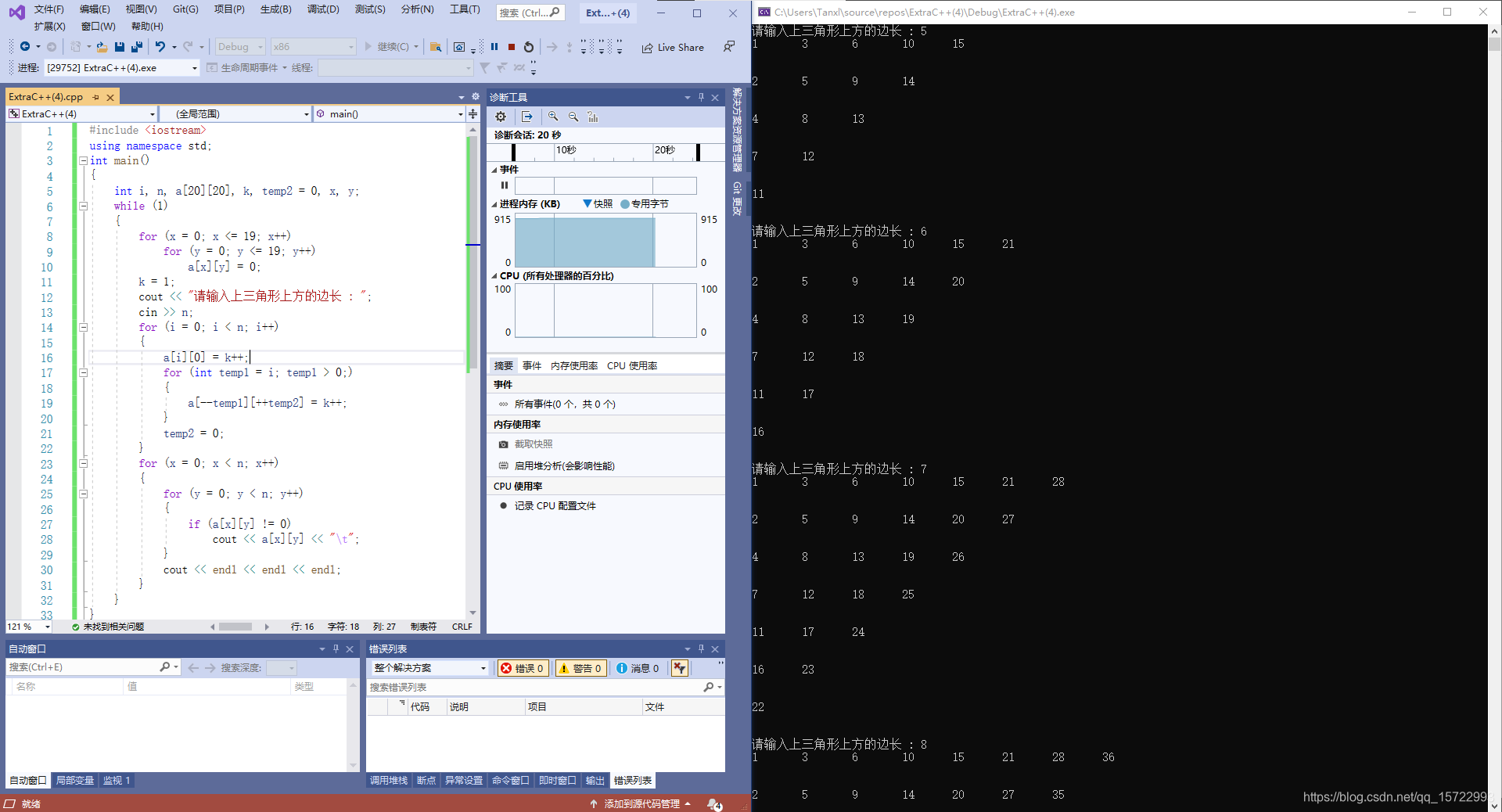Click the Save file floppy icon
Viewport: 1502px width, 812px height.
click(x=120, y=47)
